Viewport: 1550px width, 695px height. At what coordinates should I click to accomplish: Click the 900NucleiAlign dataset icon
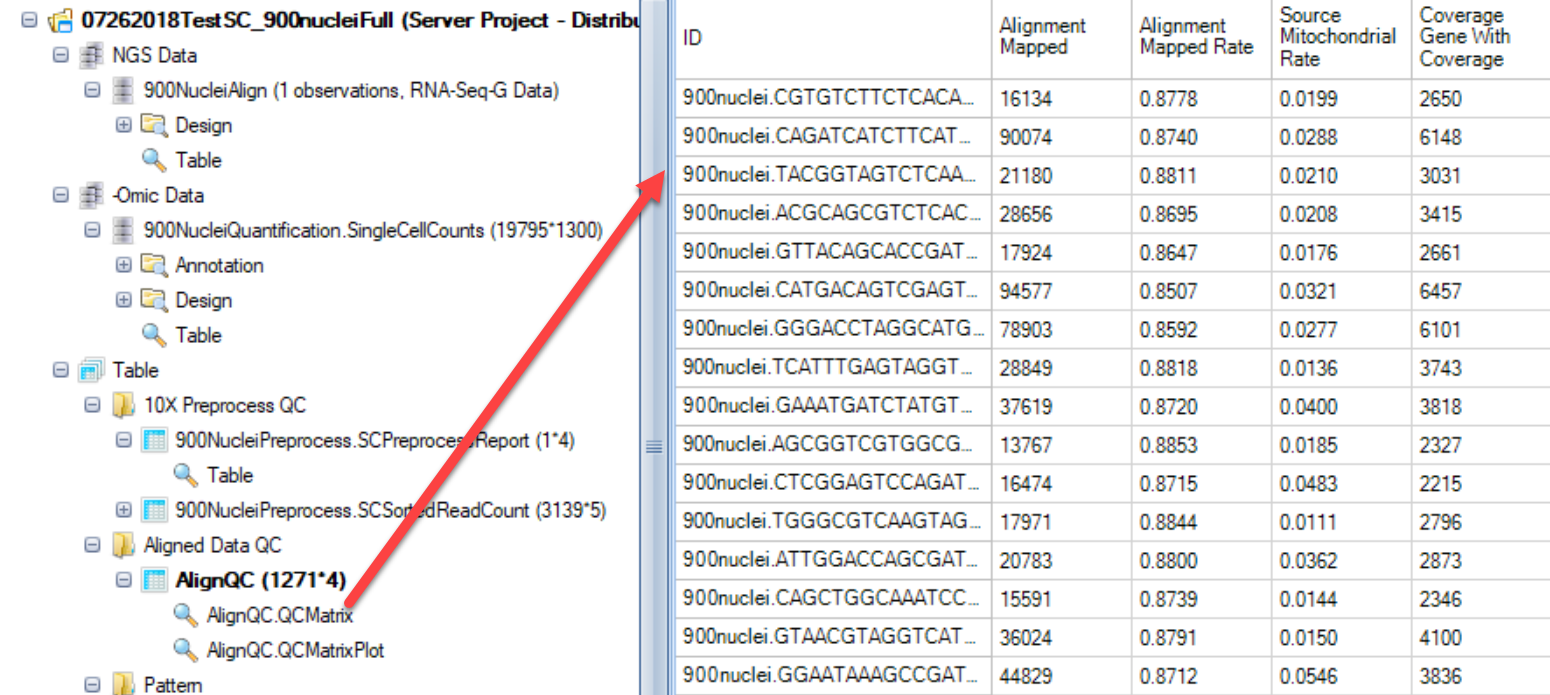[x=123, y=90]
